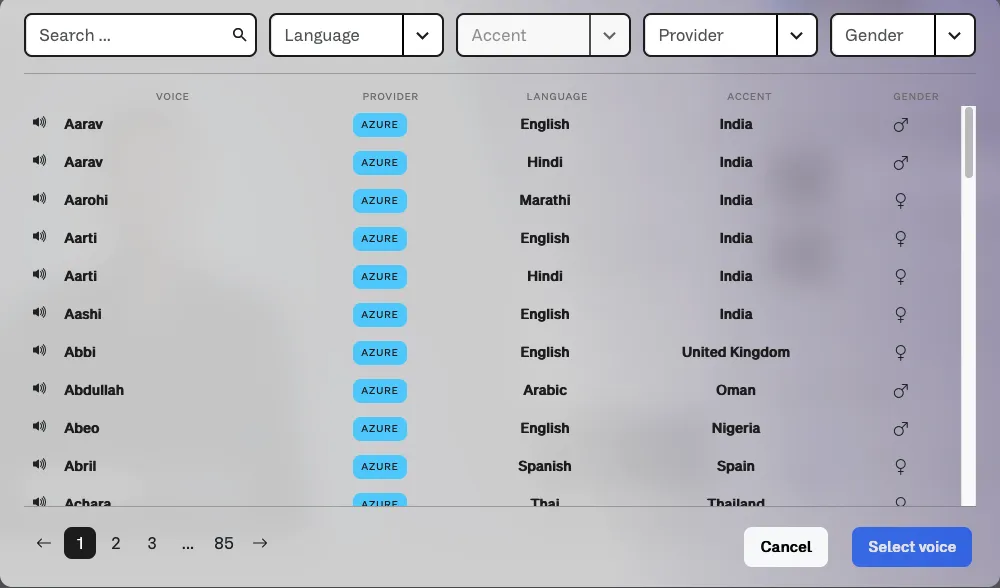1000x588 pixels.
Task: Open the Language filter dropdown
Action: 357,35
